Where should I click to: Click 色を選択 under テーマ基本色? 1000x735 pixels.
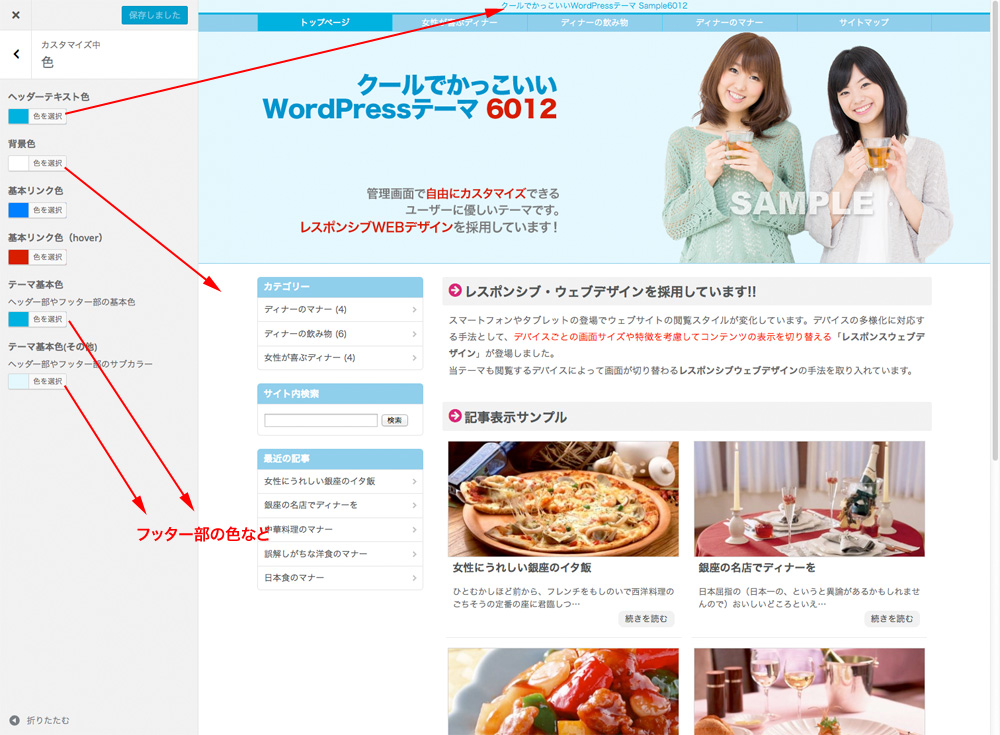pos(48,319)
